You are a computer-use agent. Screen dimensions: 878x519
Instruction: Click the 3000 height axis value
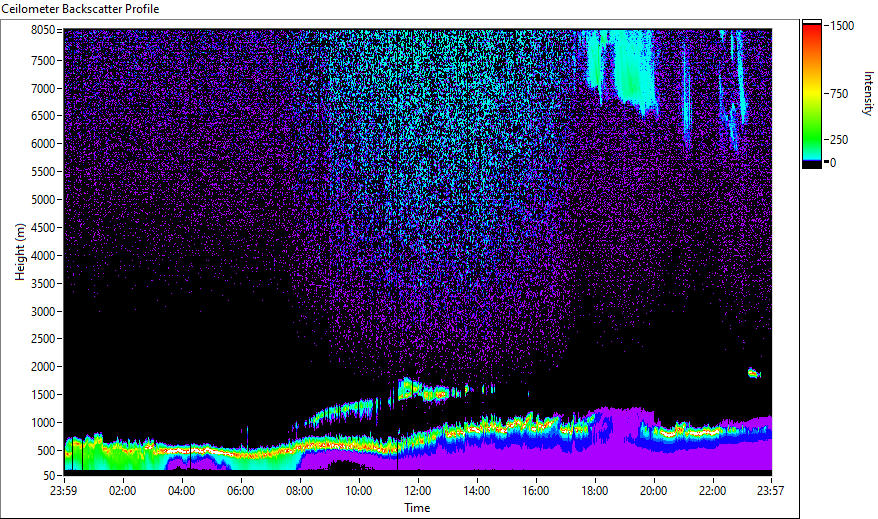pos(43,312)
